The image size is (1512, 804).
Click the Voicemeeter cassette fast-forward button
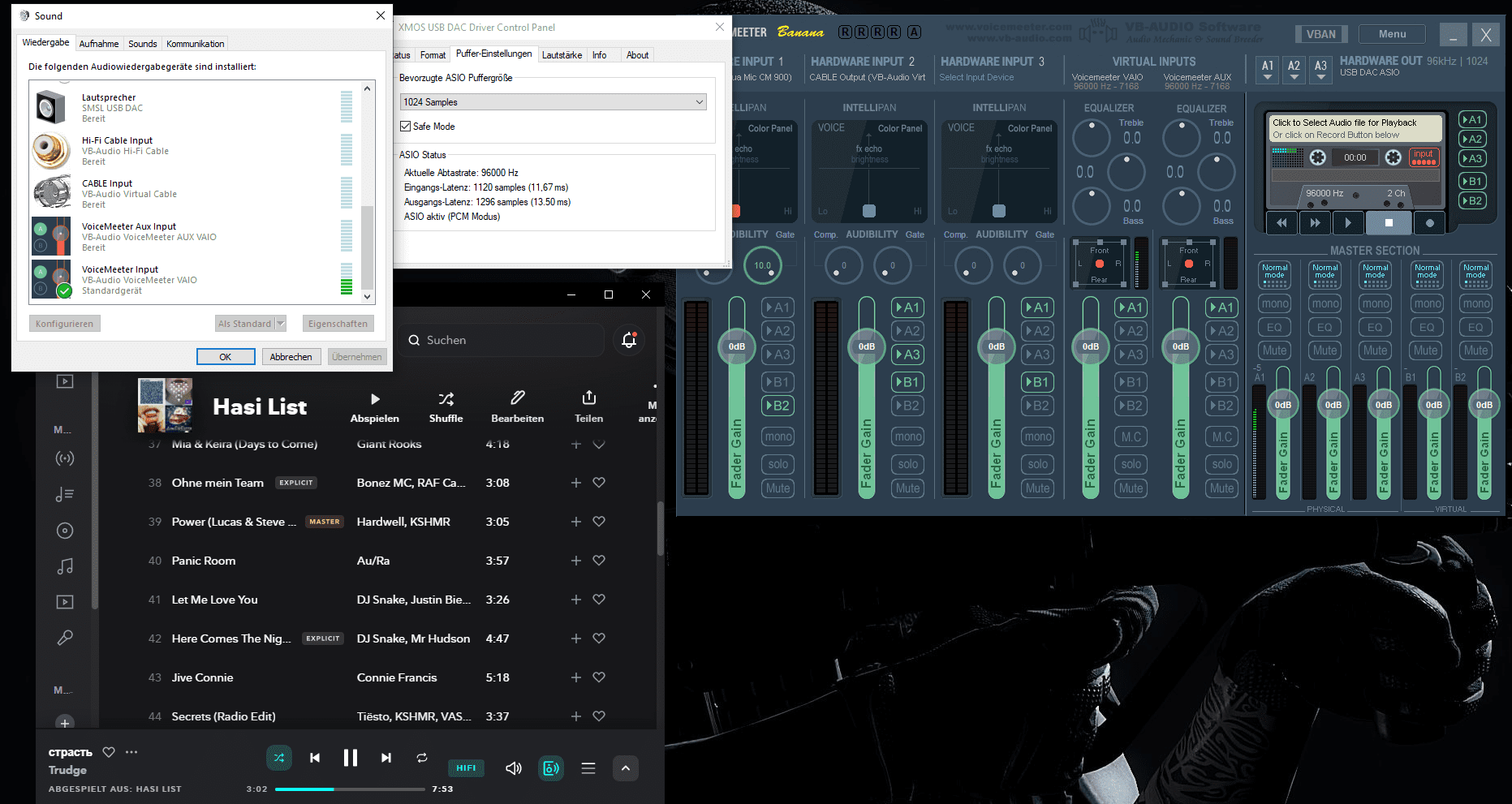[1315, 222]
